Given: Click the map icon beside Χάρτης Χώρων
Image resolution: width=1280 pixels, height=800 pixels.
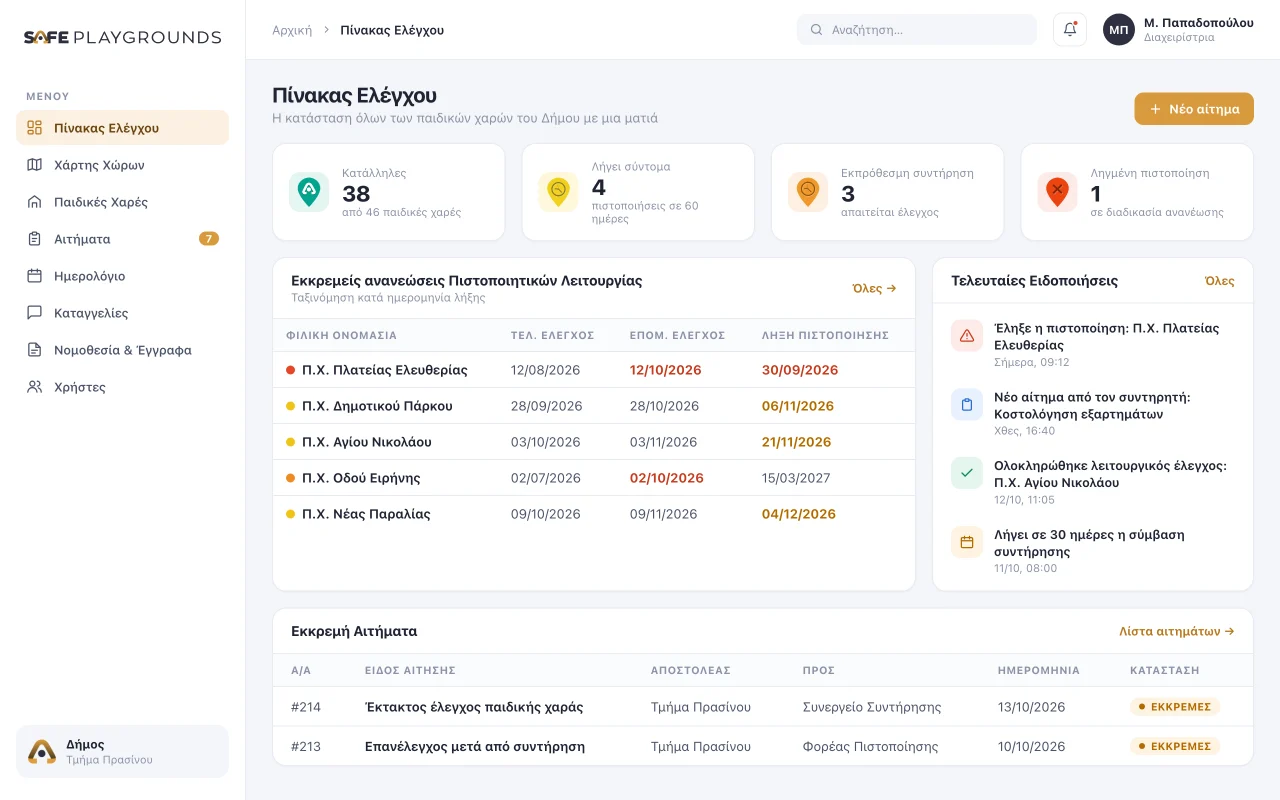Looking at the screenshot, I should click(35, 165).
